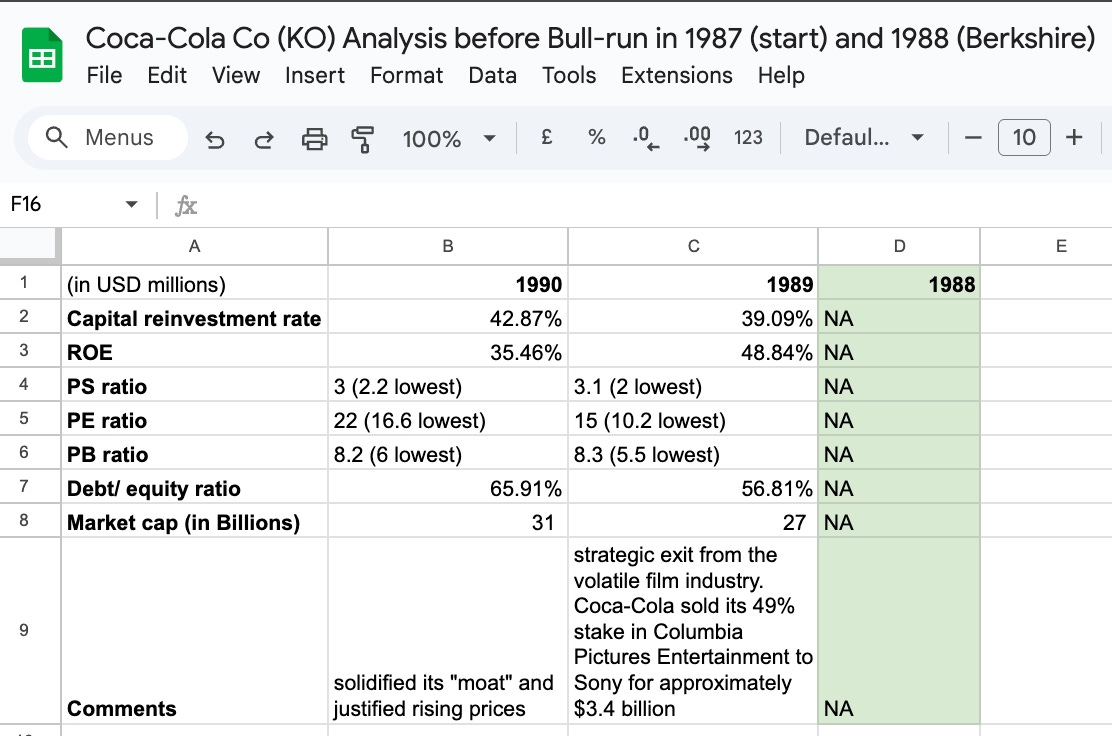Viewport: 1112px width, 736px height.
Task: Select cell with value 39.09%
Action: coord(693,318)
